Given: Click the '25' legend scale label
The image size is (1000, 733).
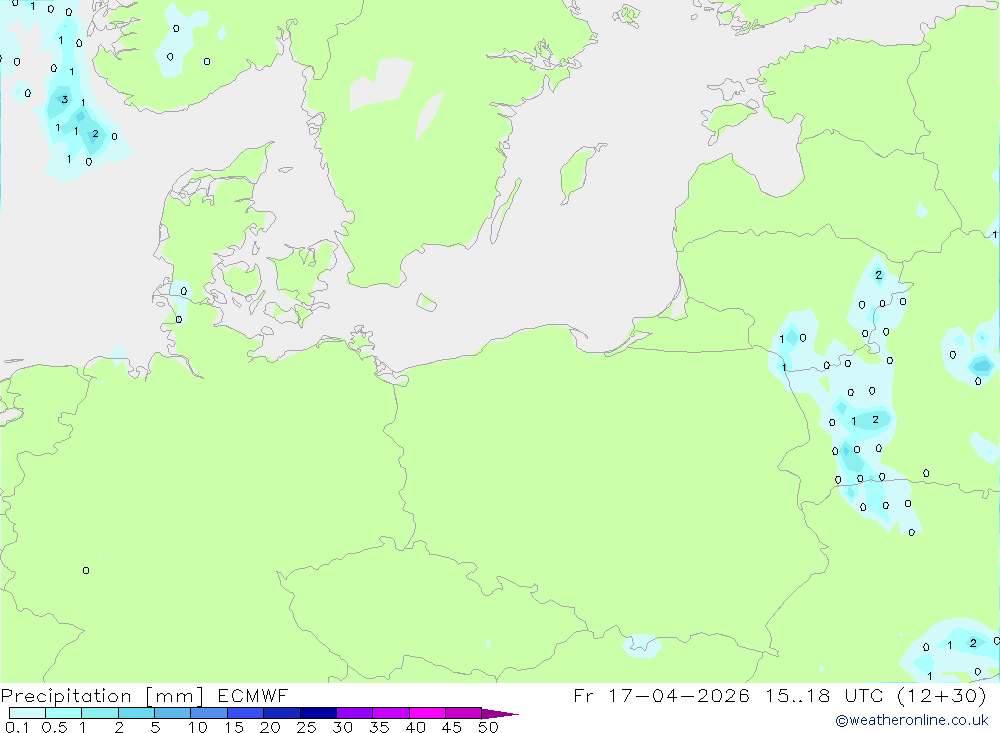Looking at the screenshot, I should pos(306,727).
